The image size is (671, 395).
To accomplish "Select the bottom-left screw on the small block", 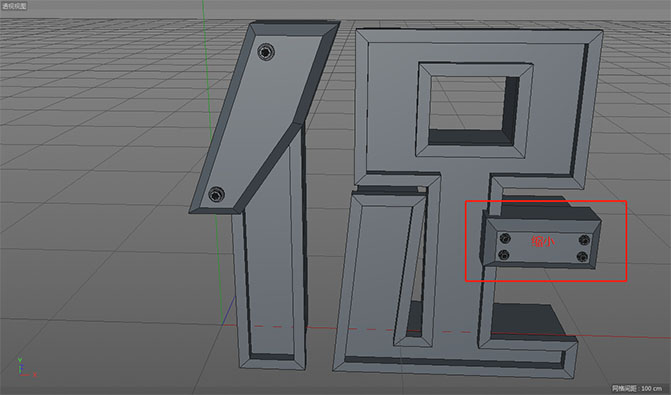I will pyautogui.click(x=505, y=255).
